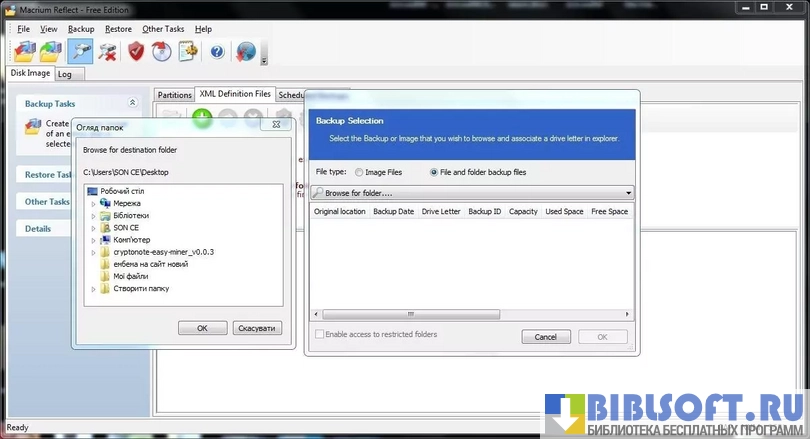Select the cryptonote-easy-miner_v0.0.3 folder
The image size is (810, 439).
pos(163,252)
